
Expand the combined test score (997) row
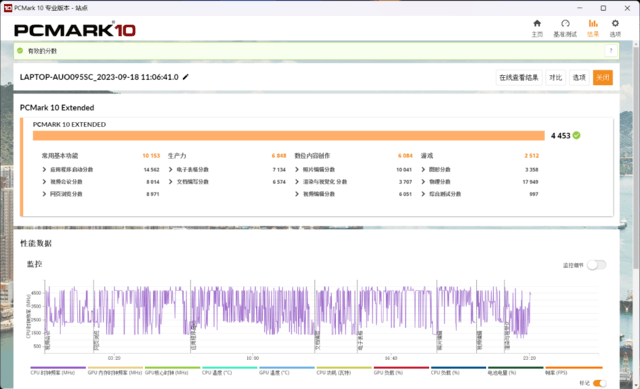423,194
